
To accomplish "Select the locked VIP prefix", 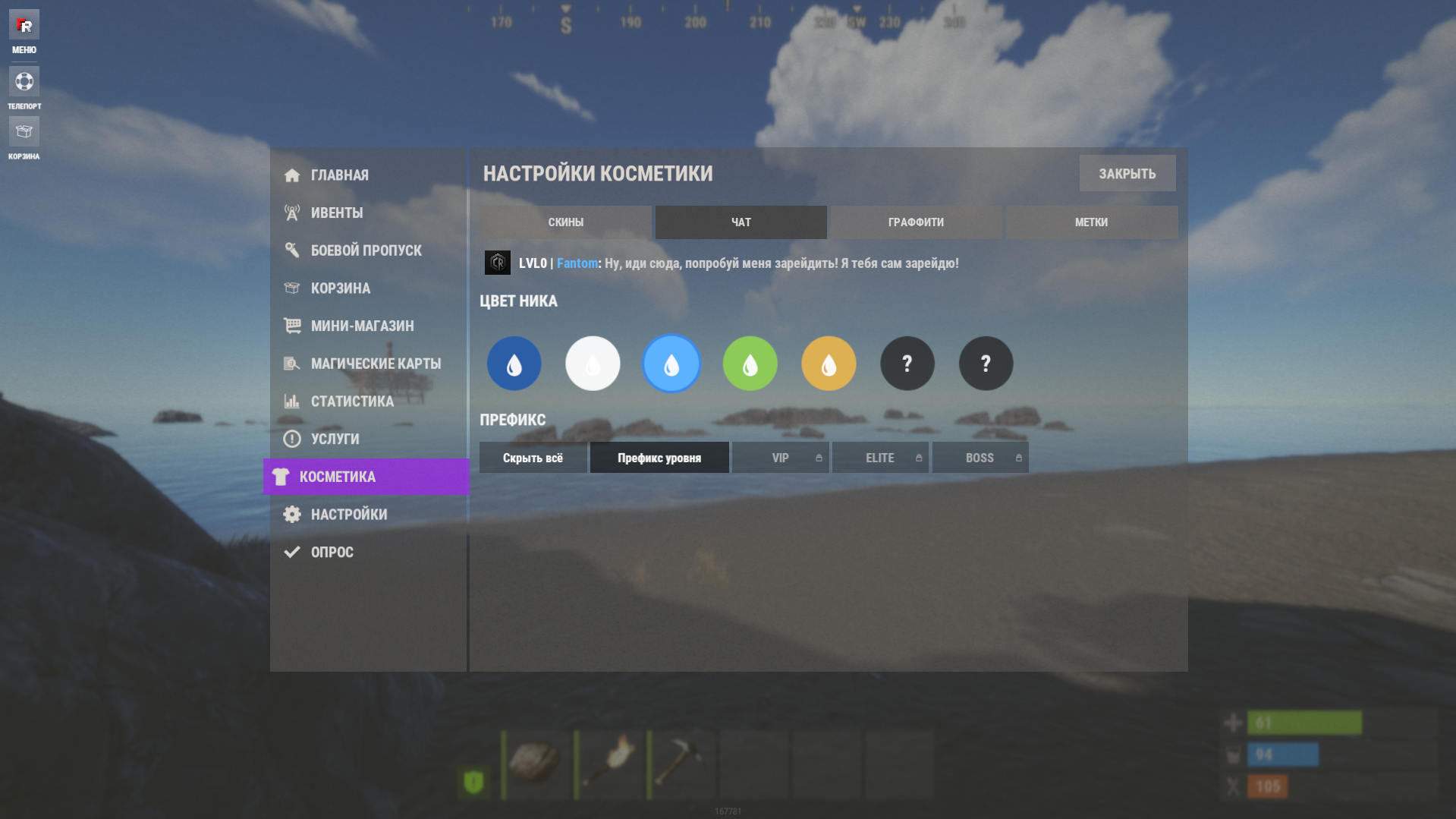I will 780,458.
